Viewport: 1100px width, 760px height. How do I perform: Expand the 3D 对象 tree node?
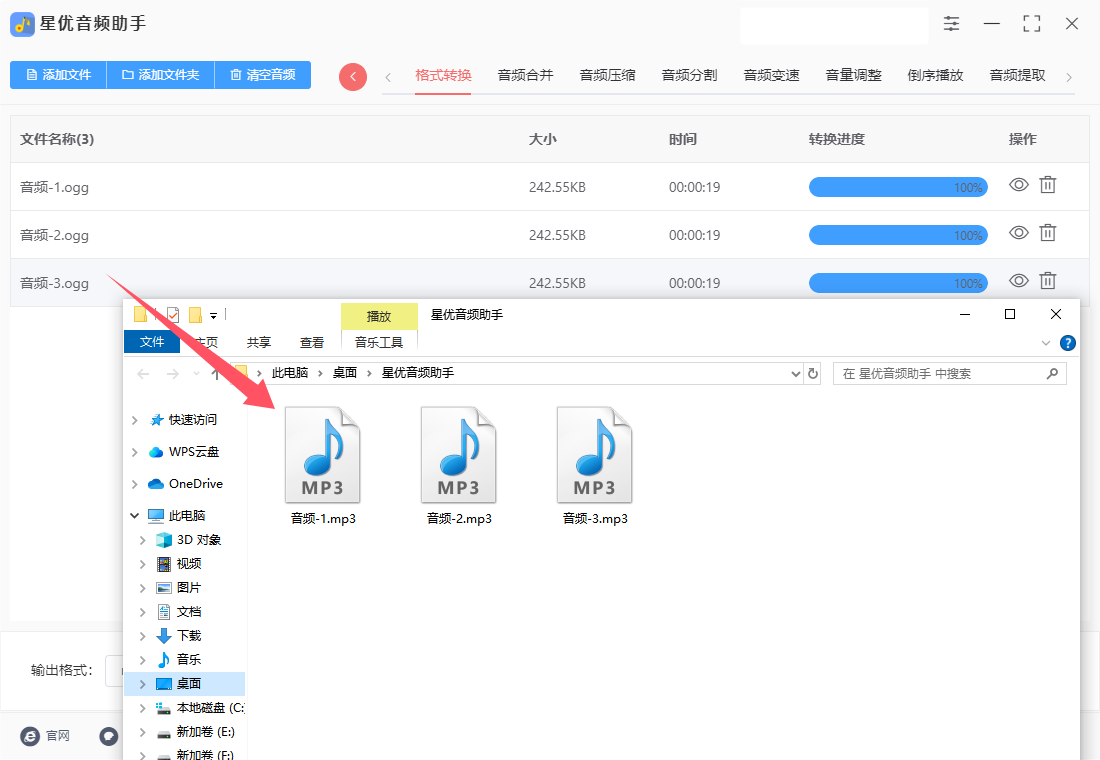click(142, 540)
